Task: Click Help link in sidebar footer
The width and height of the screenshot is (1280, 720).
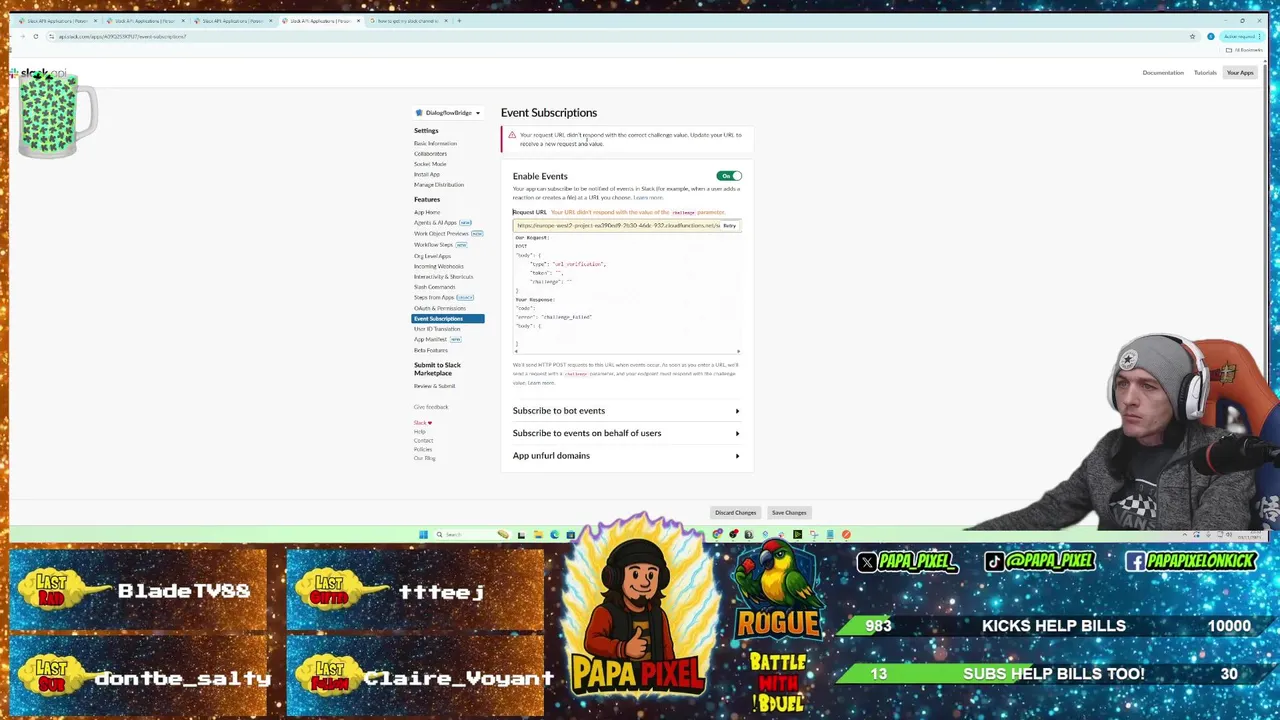Action: (419, 432)
